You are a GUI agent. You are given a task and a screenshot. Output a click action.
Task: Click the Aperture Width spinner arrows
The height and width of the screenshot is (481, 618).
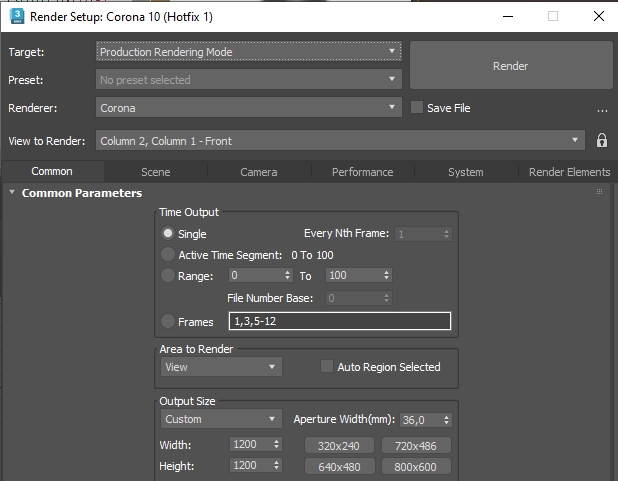coord(446,420)
